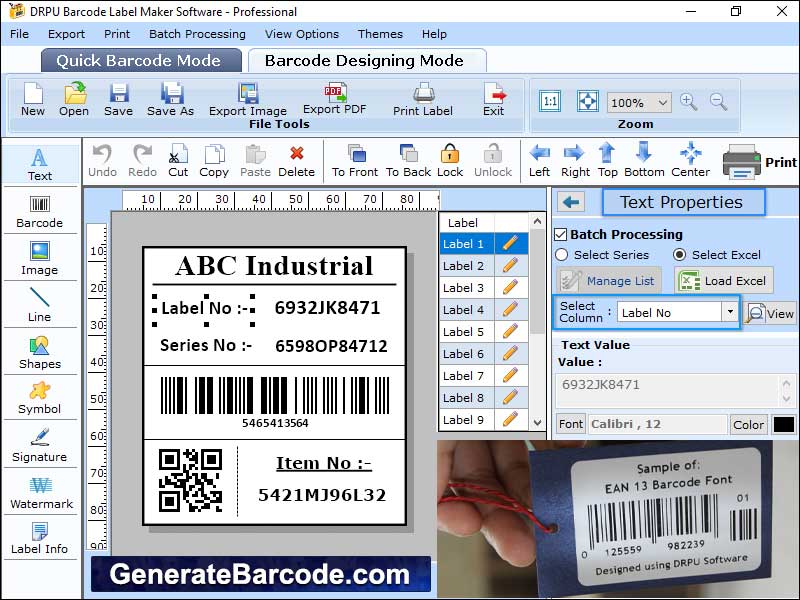Switch to Quick Barcode Mode tab
Screen dimensions: 800x600
(x=141, y=60)
